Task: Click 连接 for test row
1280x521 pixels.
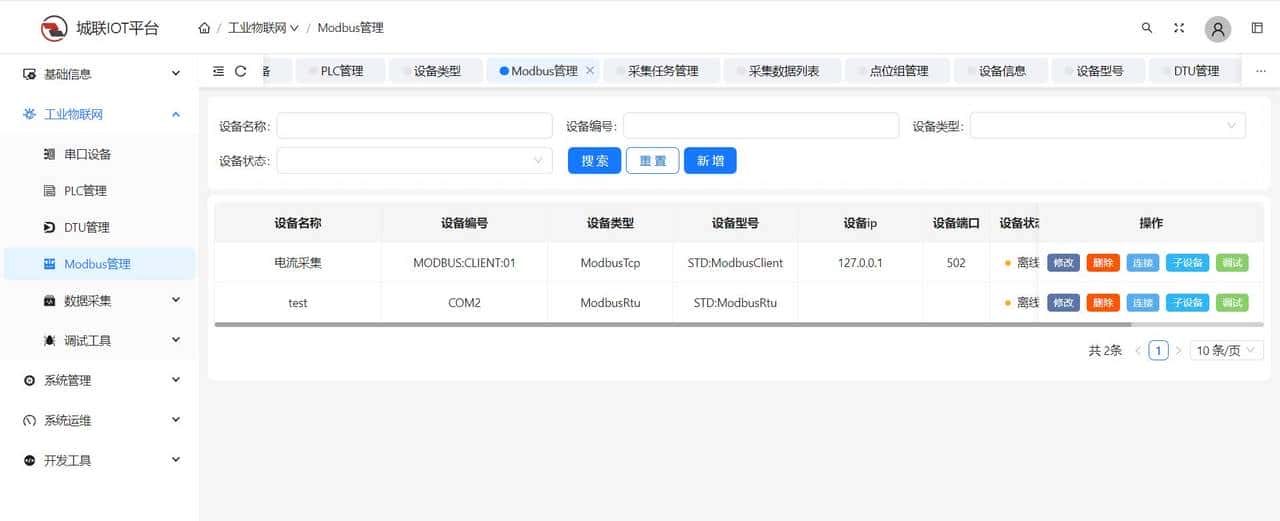Action: coord(1143,302)
